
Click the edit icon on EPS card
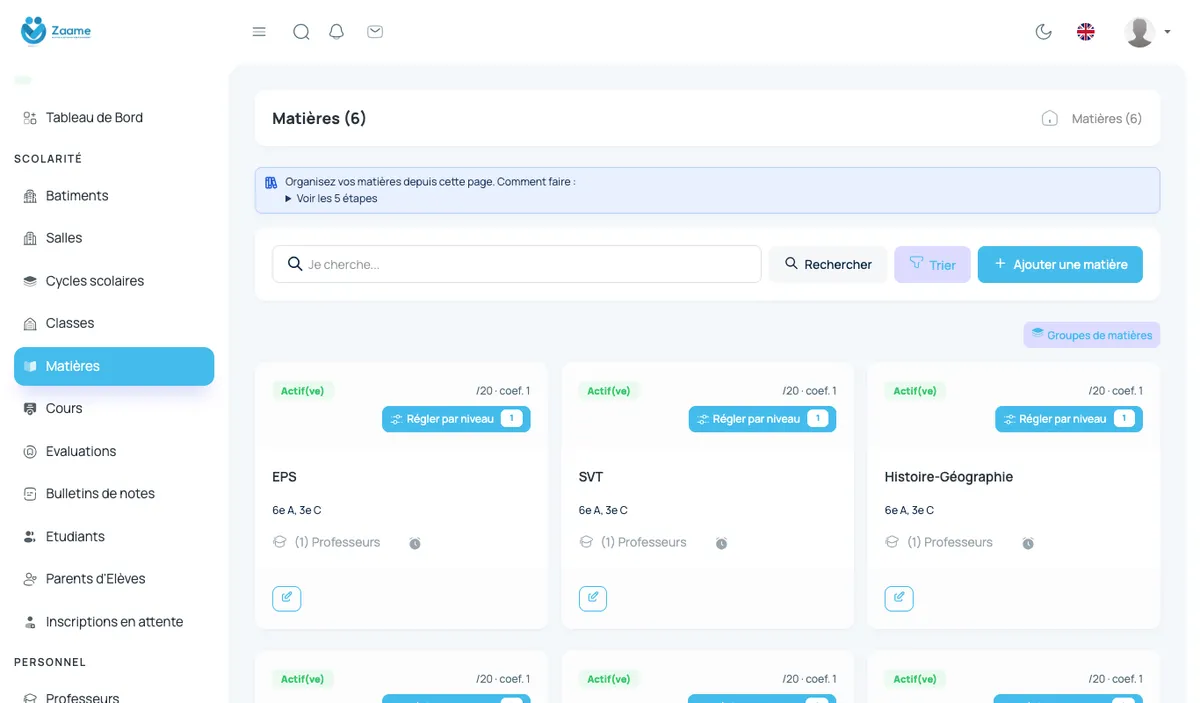tap(287, 598)
